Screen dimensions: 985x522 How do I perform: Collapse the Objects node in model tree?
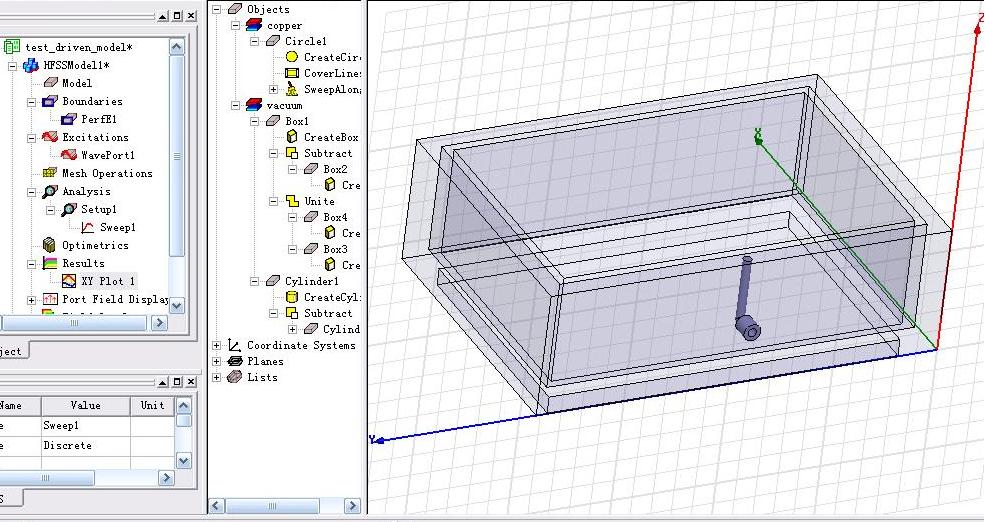pyautogui.click(x=217, y=9)
